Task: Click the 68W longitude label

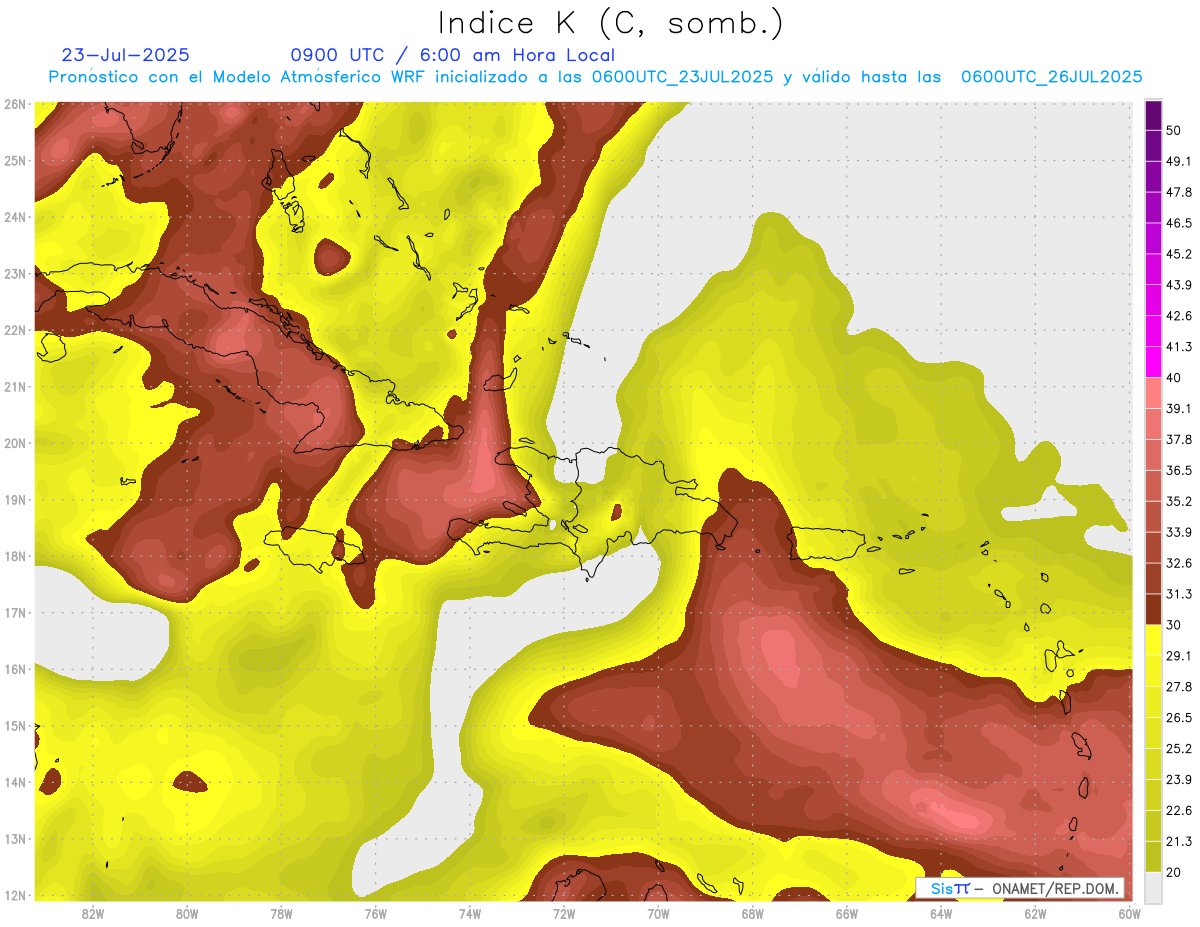Action: coord(752,913)
